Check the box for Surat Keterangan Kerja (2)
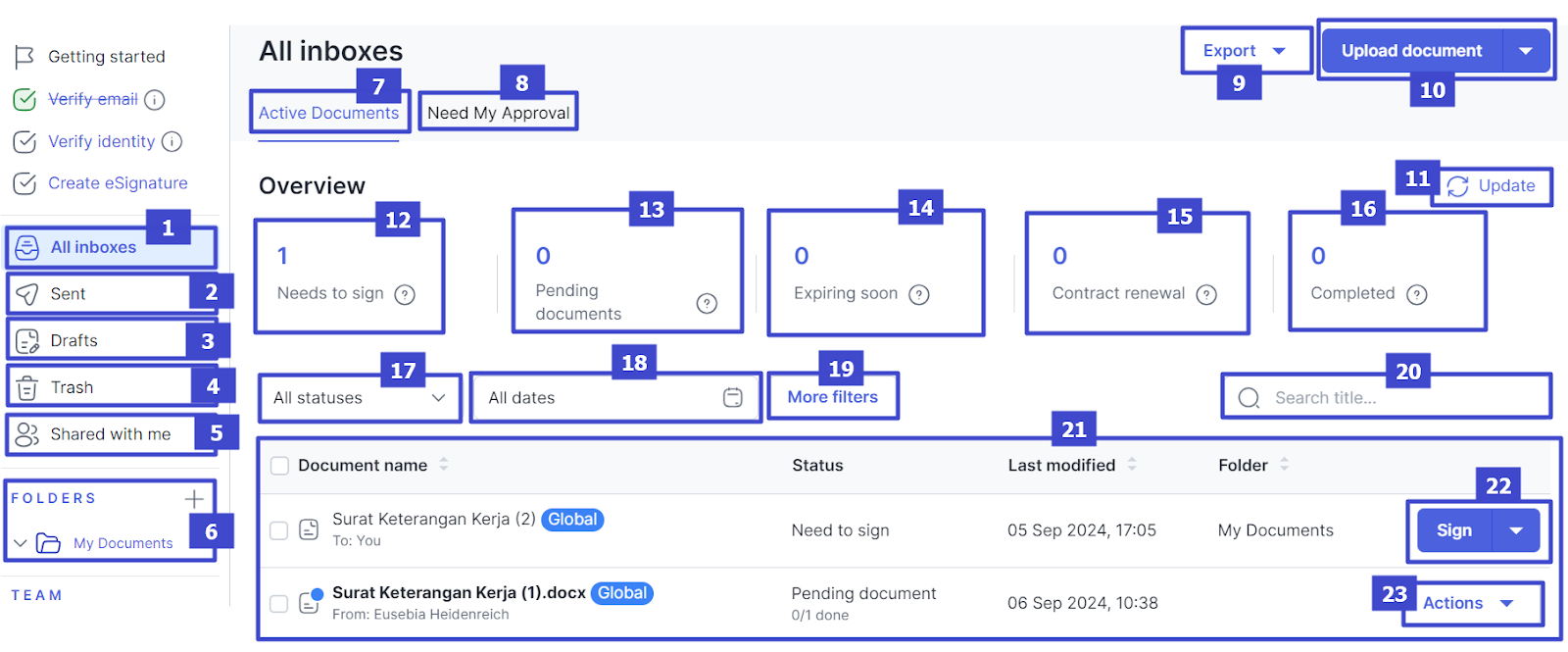Screen dimensions: 1568x652 (279, 530)
